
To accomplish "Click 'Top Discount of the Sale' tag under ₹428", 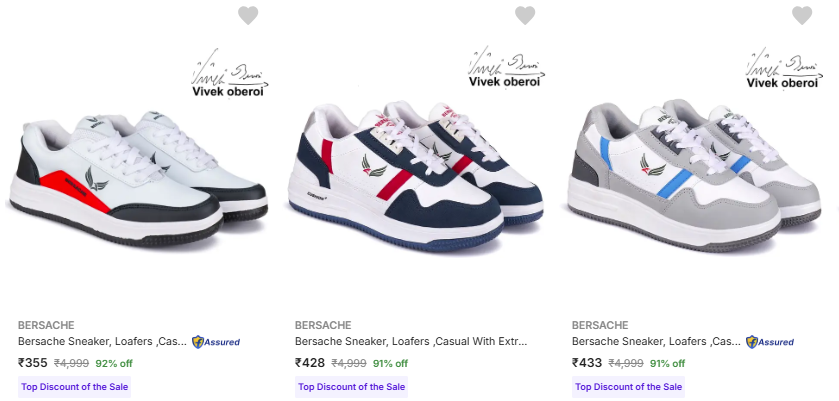I will (351, 387).
